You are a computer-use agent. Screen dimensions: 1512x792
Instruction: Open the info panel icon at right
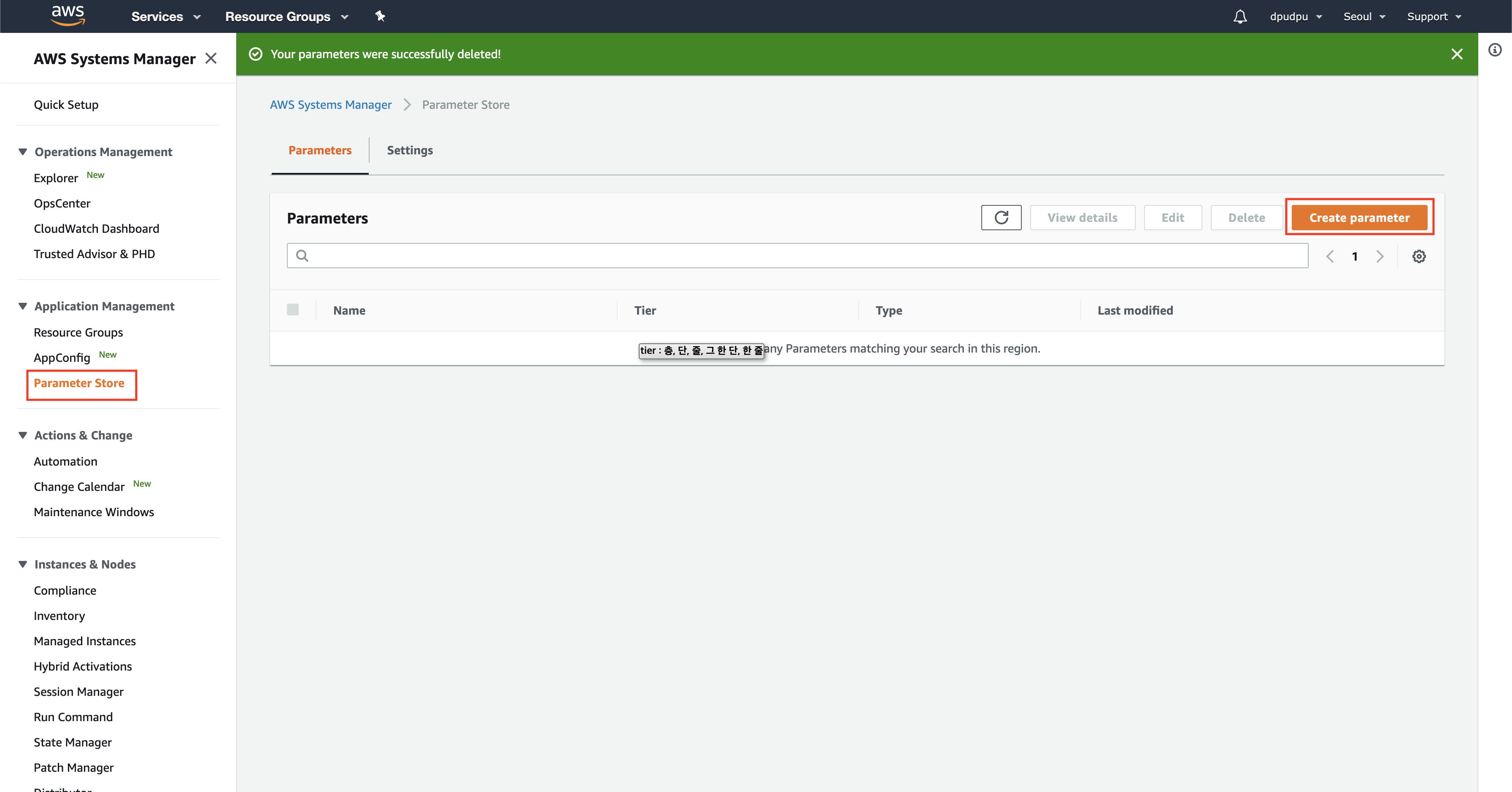pyautogui.click(x=1494, y=50)
